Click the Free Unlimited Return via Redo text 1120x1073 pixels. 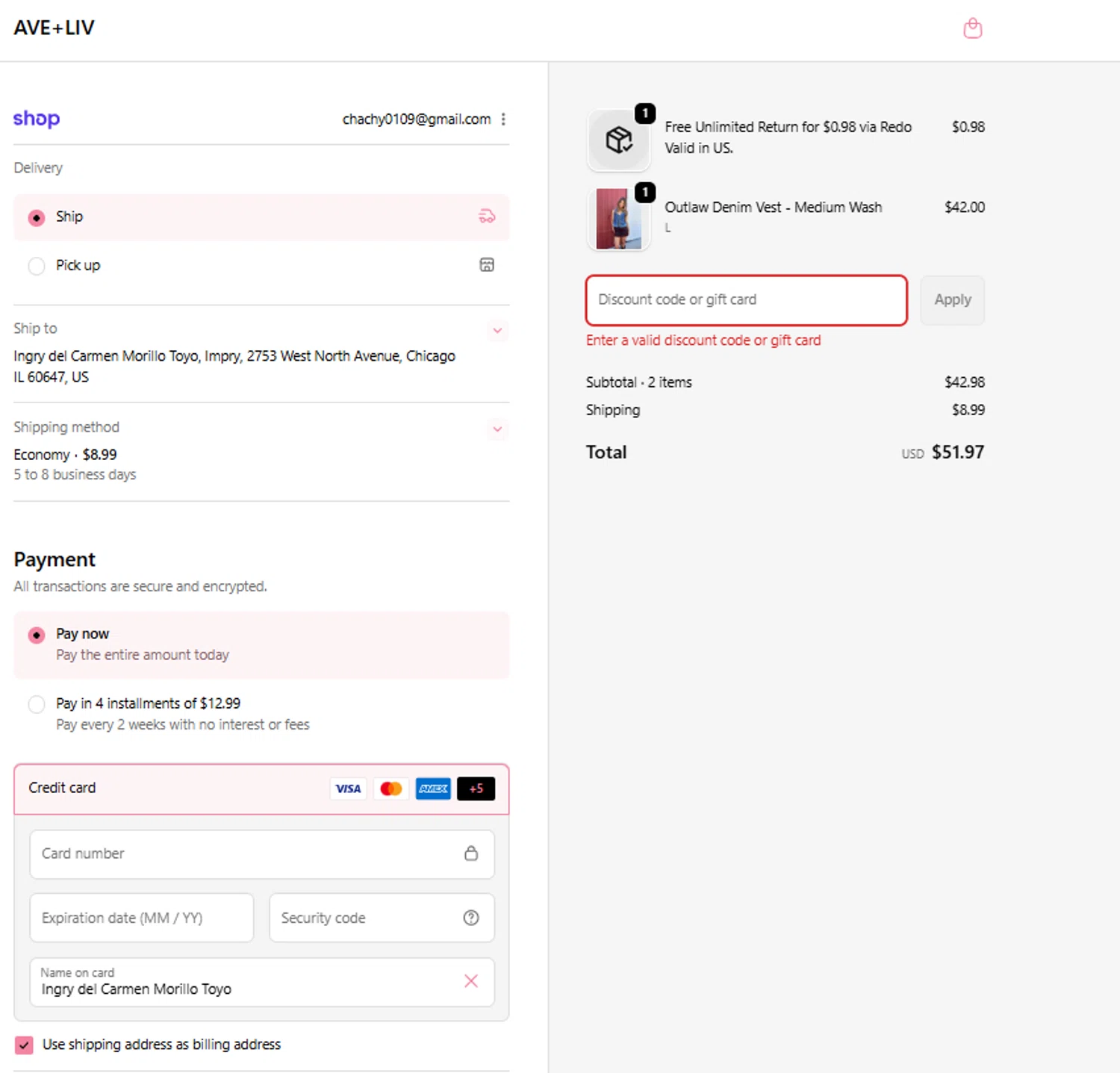pos(788,137)
